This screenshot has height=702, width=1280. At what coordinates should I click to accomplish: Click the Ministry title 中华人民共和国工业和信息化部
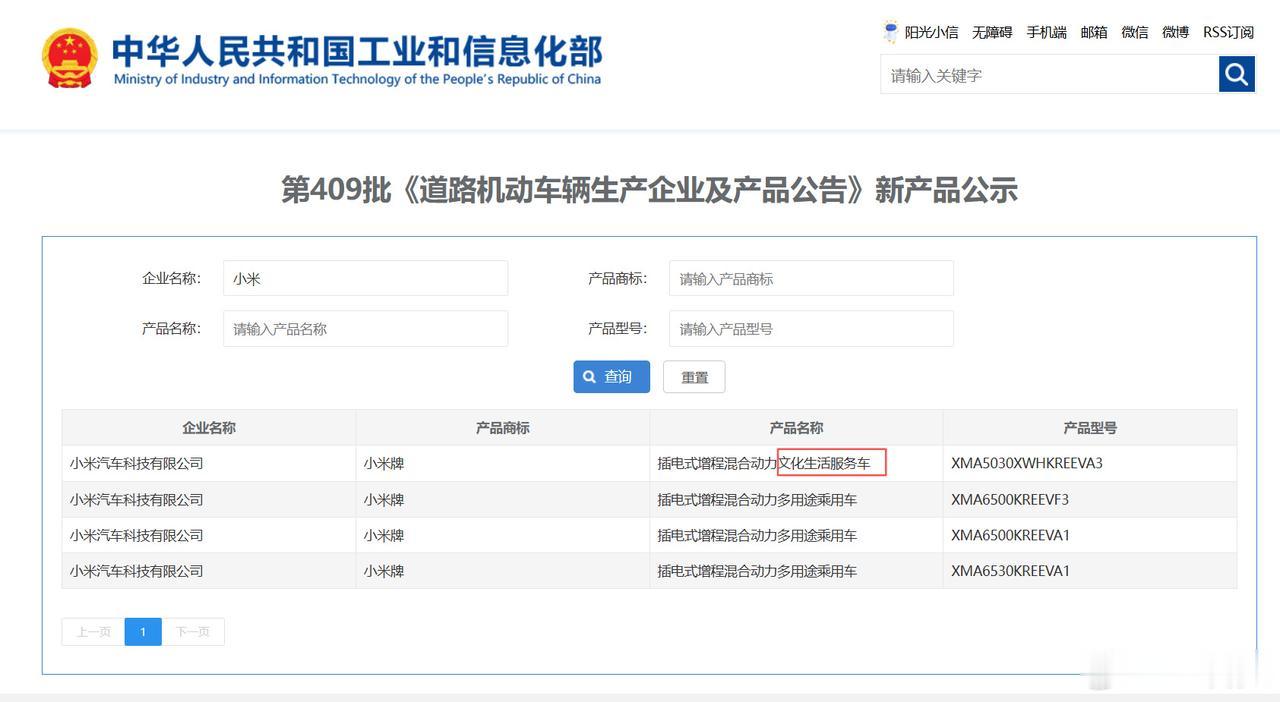click(x=357, y=50)
